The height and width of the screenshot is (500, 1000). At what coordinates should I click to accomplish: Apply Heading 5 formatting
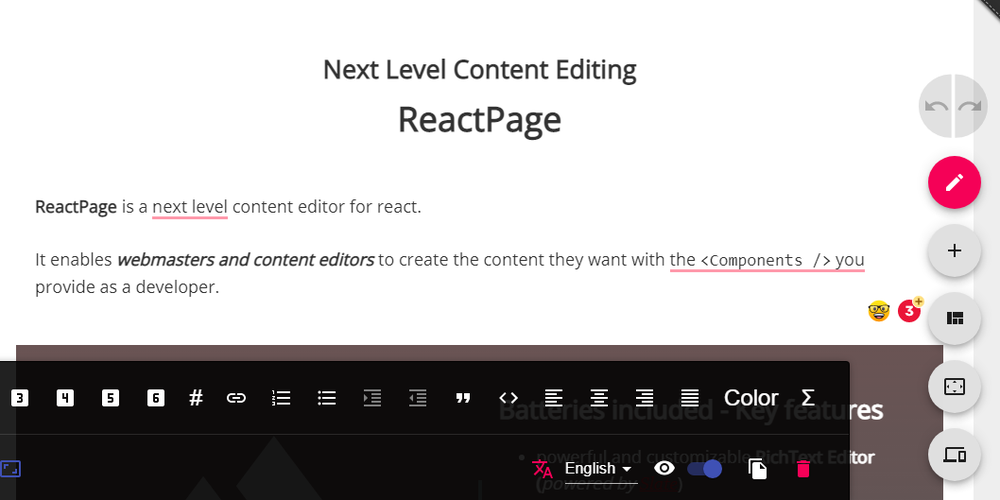[110, 399]
